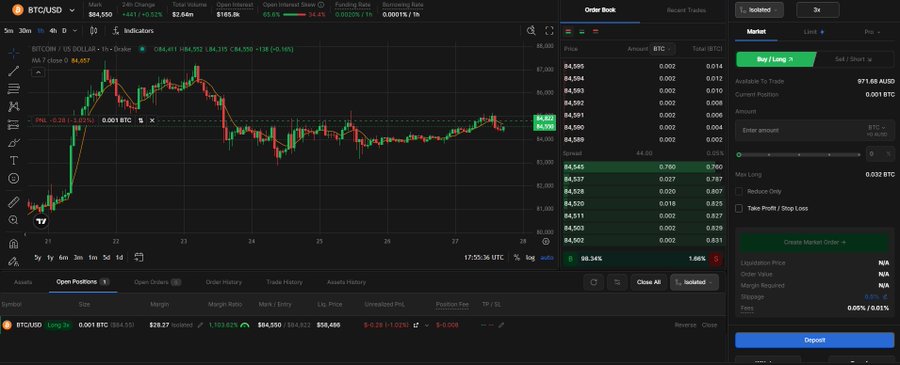Image resolution: width=900 pixels, height=365 pixels.
Task: Show only bids in order book
Action: (x=582, y=32)
